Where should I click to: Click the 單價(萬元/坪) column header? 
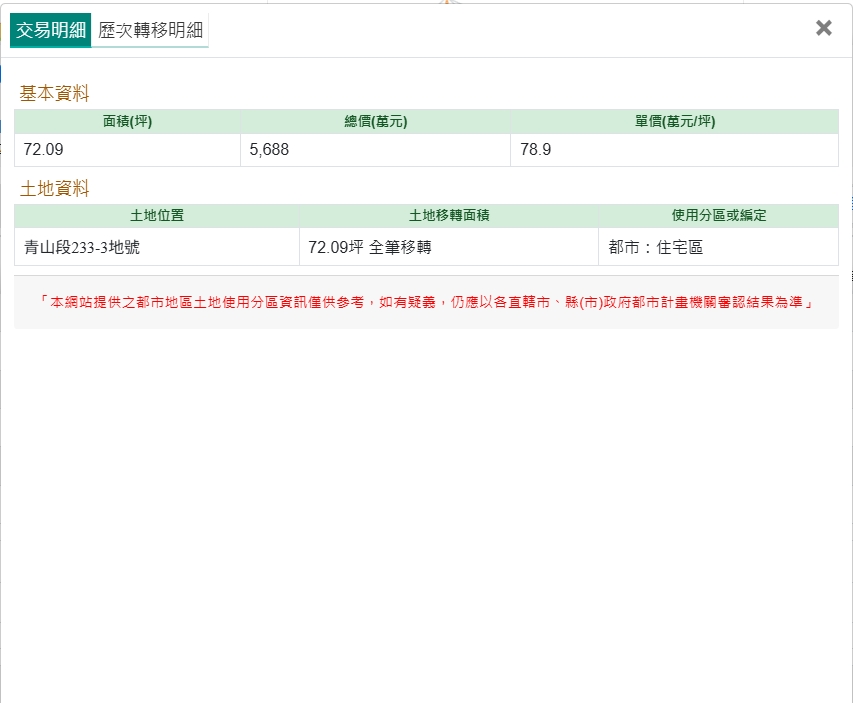click(x=674, y=122)
